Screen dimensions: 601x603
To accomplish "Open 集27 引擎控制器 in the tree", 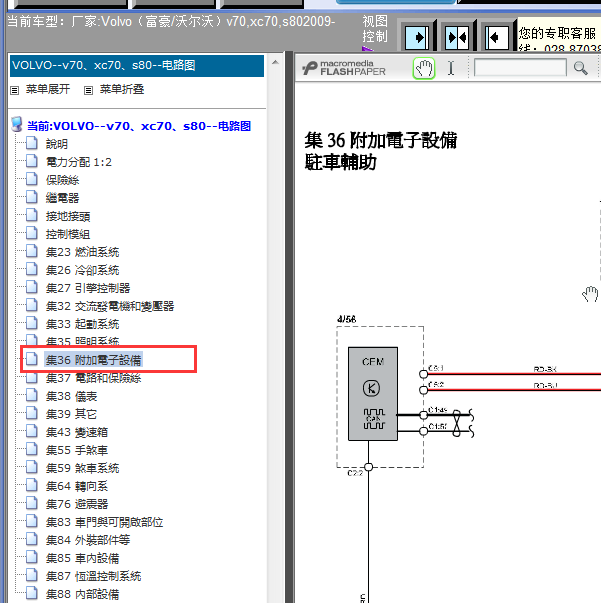I will tap(88, 288).
